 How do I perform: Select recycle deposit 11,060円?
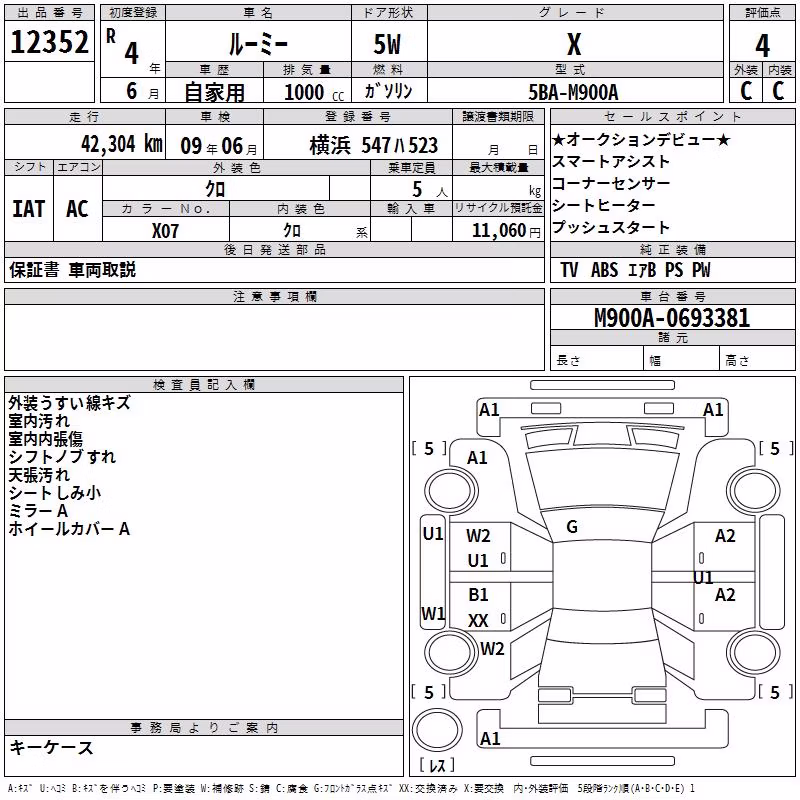pos(506,231)
